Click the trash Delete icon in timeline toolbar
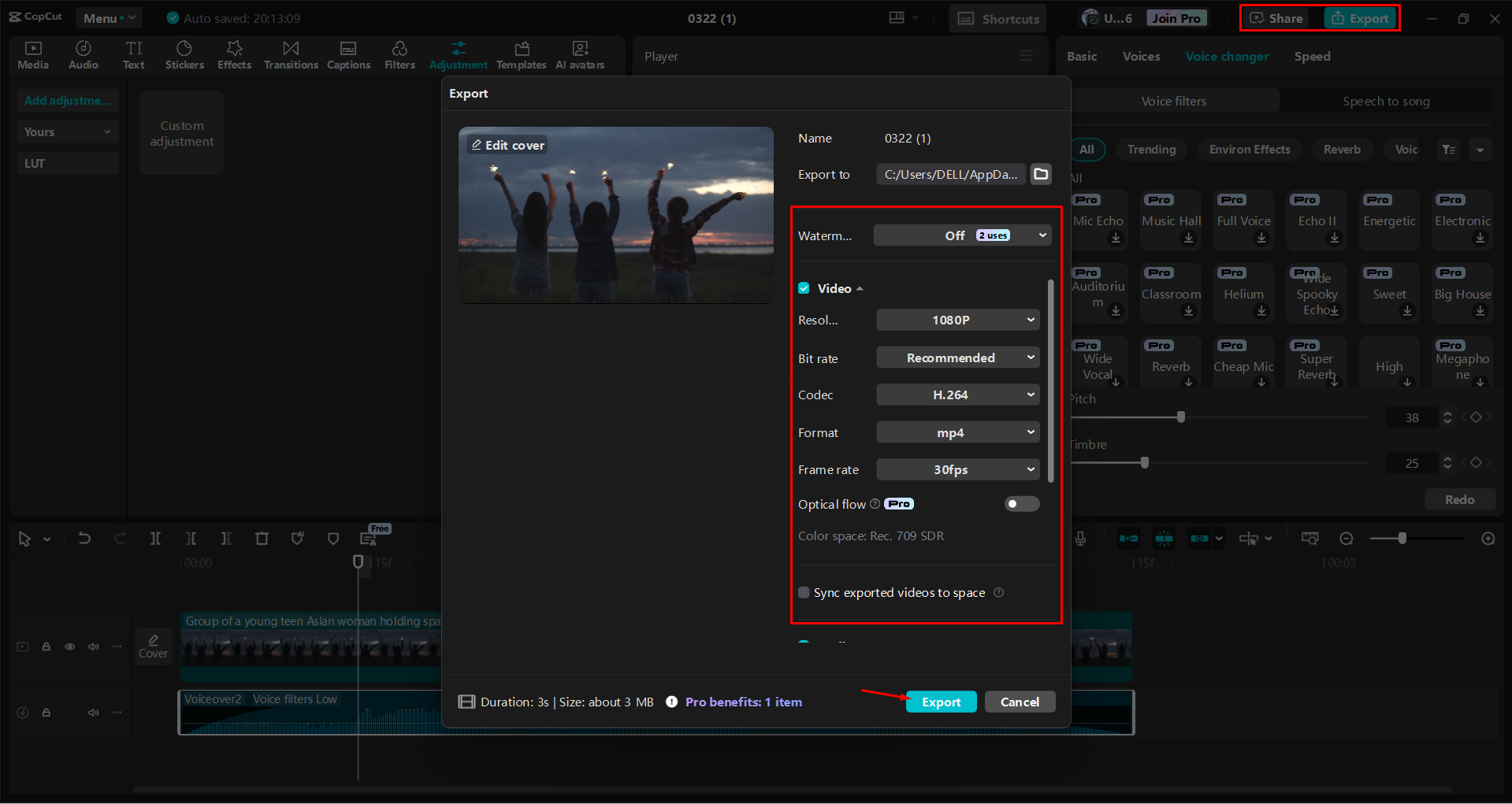 [x=262, y=539]
